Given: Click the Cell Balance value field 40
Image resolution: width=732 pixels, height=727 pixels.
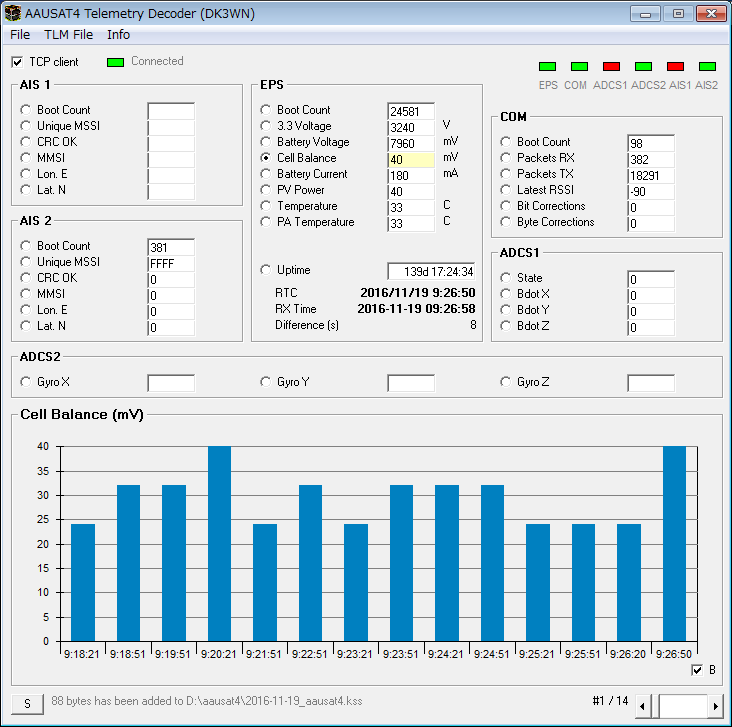Looking at the screenshot, I should (411, 160).
